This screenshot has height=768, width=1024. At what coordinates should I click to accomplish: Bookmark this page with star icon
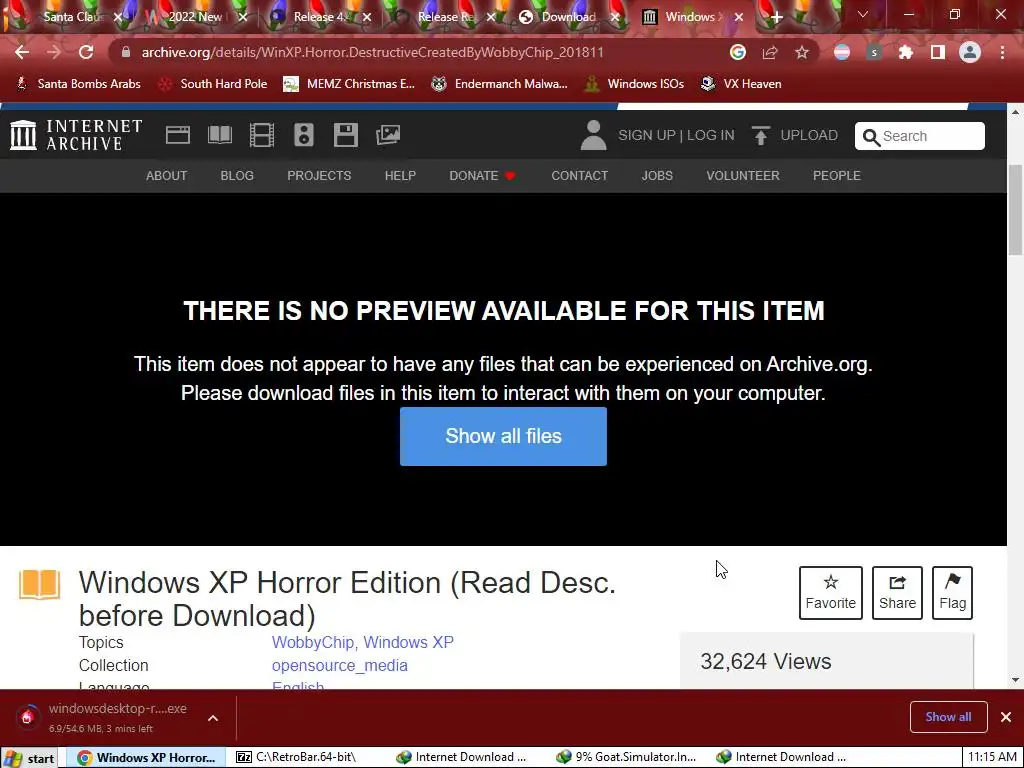[x=802, y=52]
